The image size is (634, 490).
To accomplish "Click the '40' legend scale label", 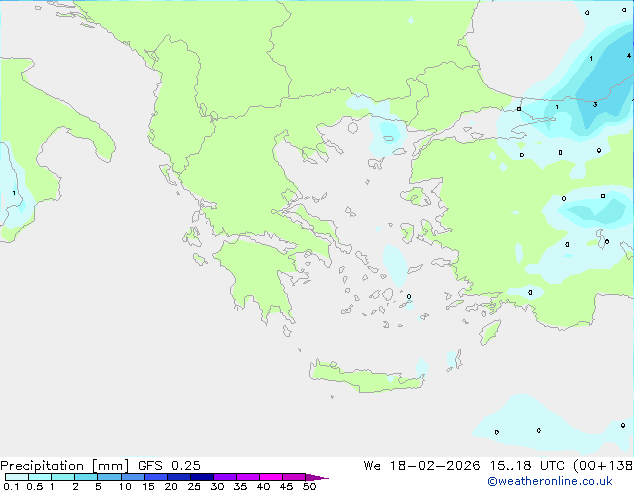I will pos(263,486).
